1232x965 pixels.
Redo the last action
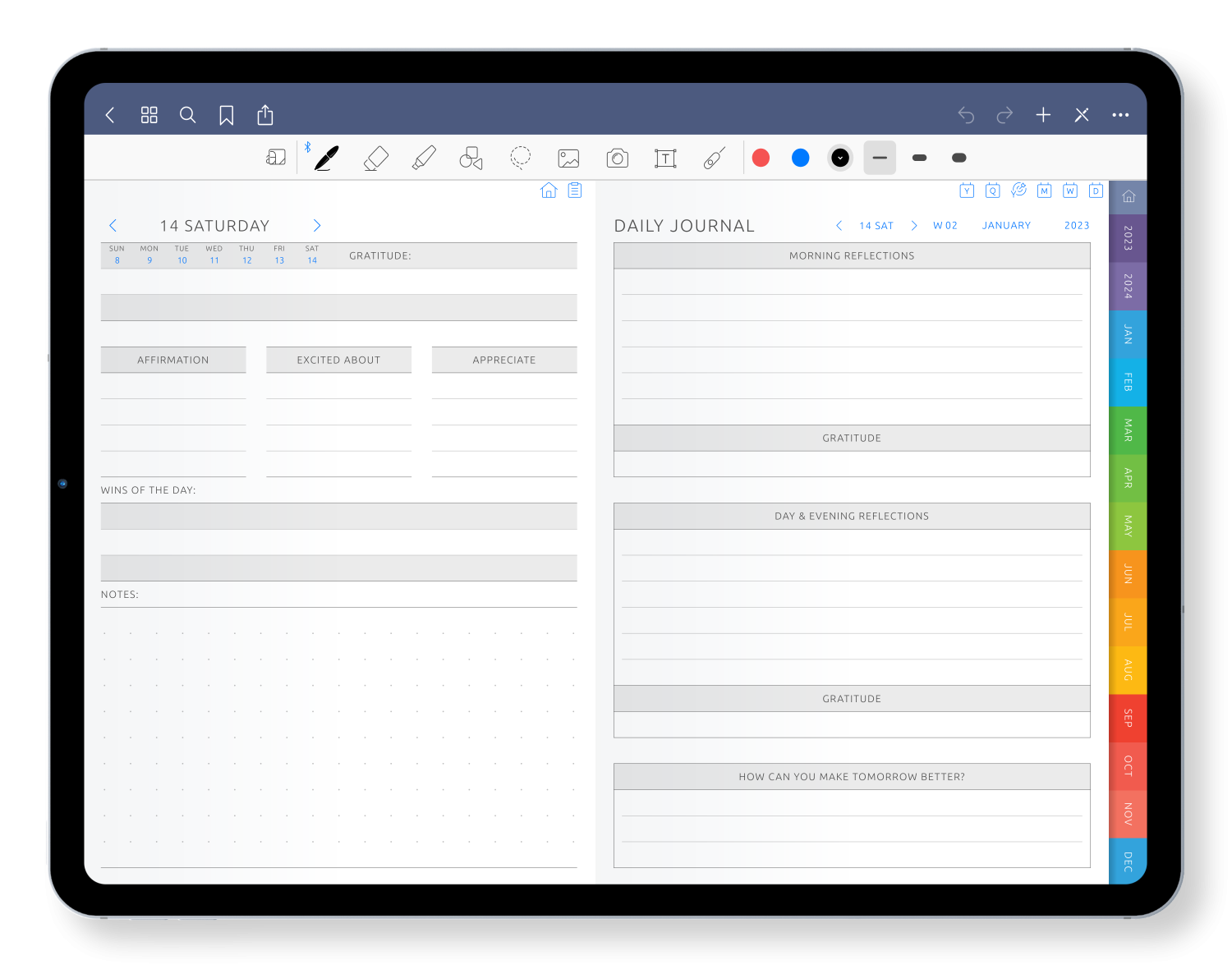(x=1004, y=115)
